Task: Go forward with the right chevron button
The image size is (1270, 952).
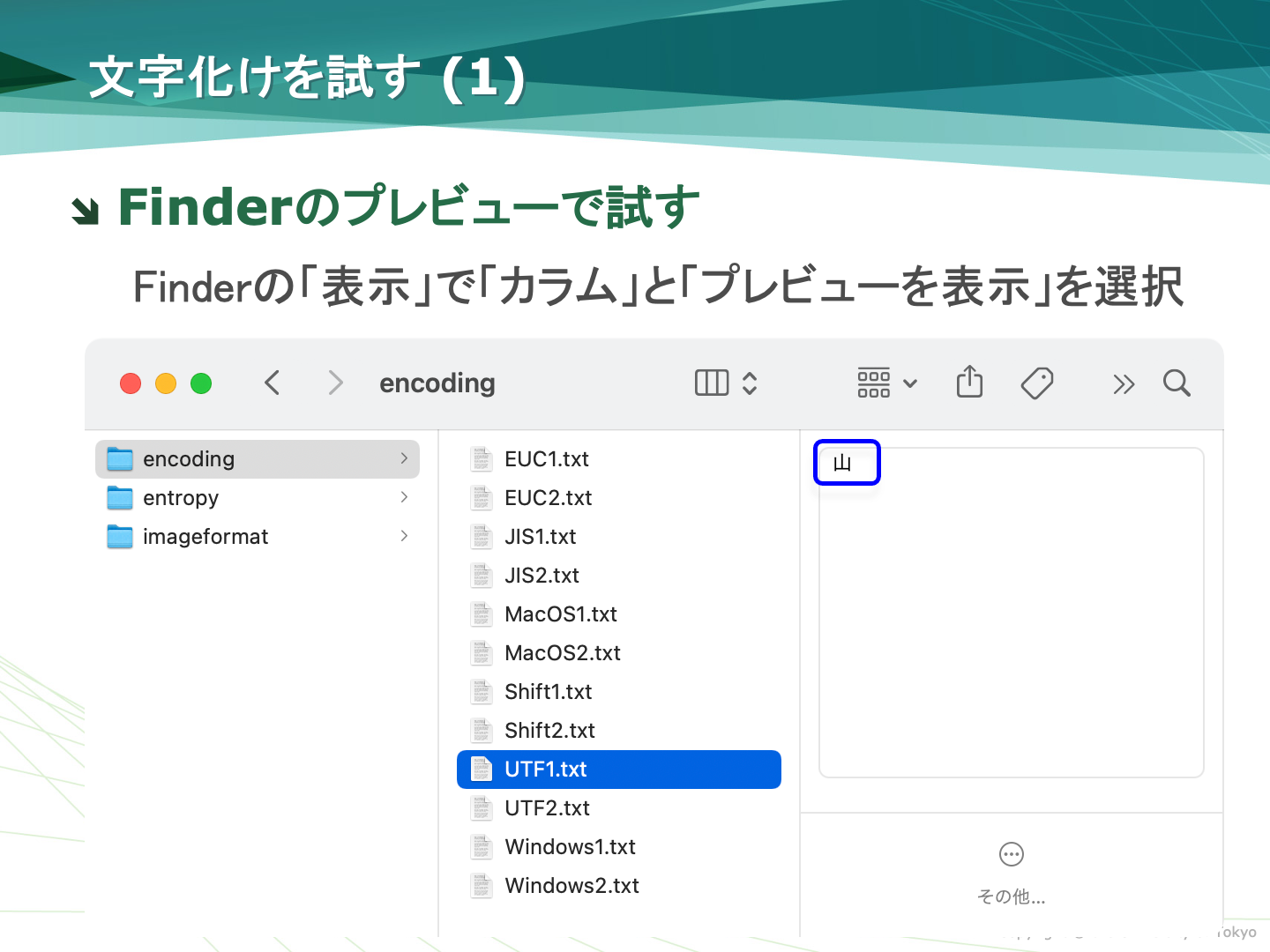Action: [335, 383]
